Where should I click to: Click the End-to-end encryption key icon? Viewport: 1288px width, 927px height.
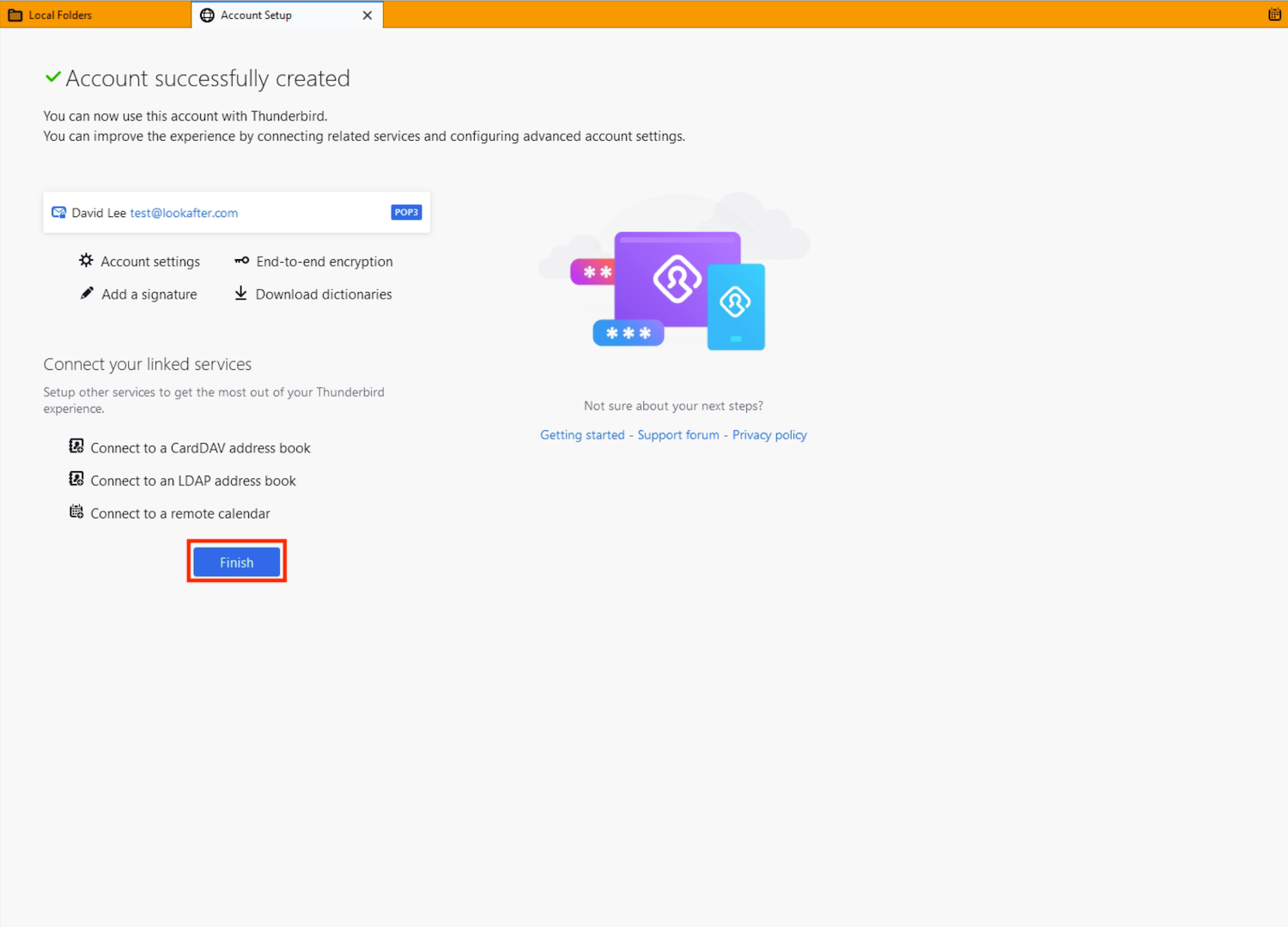coord(242,261)
